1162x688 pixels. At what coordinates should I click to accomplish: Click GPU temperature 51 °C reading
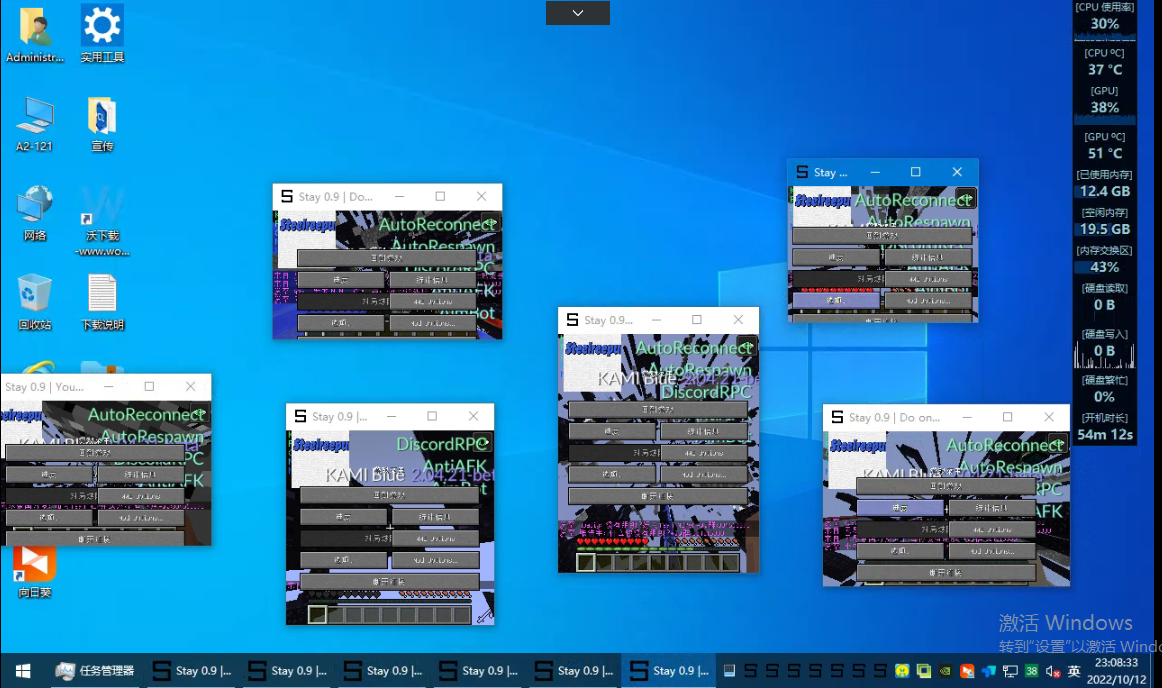point(1105,153)
